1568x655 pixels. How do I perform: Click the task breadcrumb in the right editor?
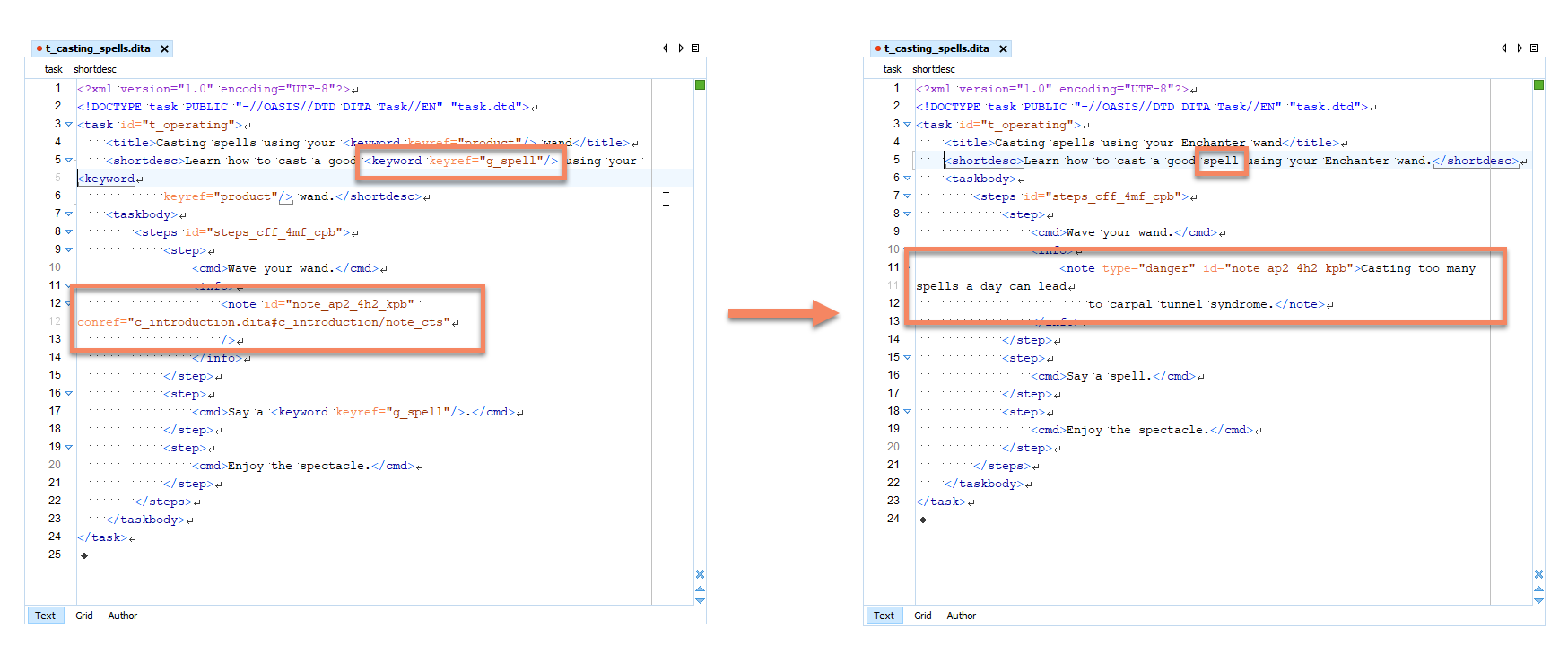[x=892, y=69]
